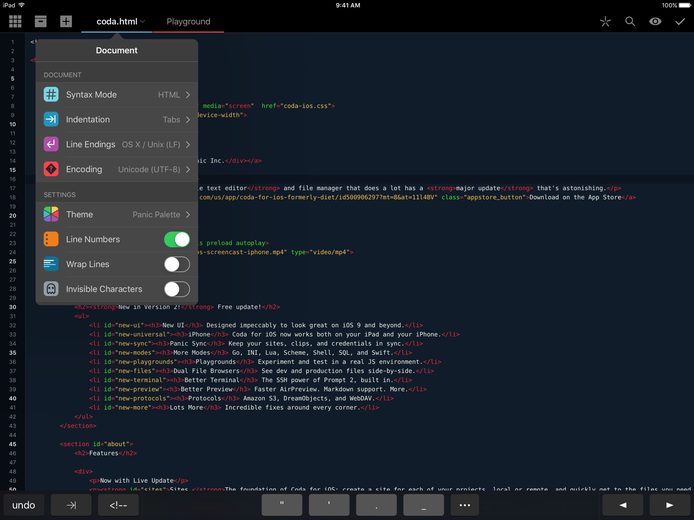694x520 pixels.
Task: Insert a tab with the tab key
Action: (x=71, y=505)
